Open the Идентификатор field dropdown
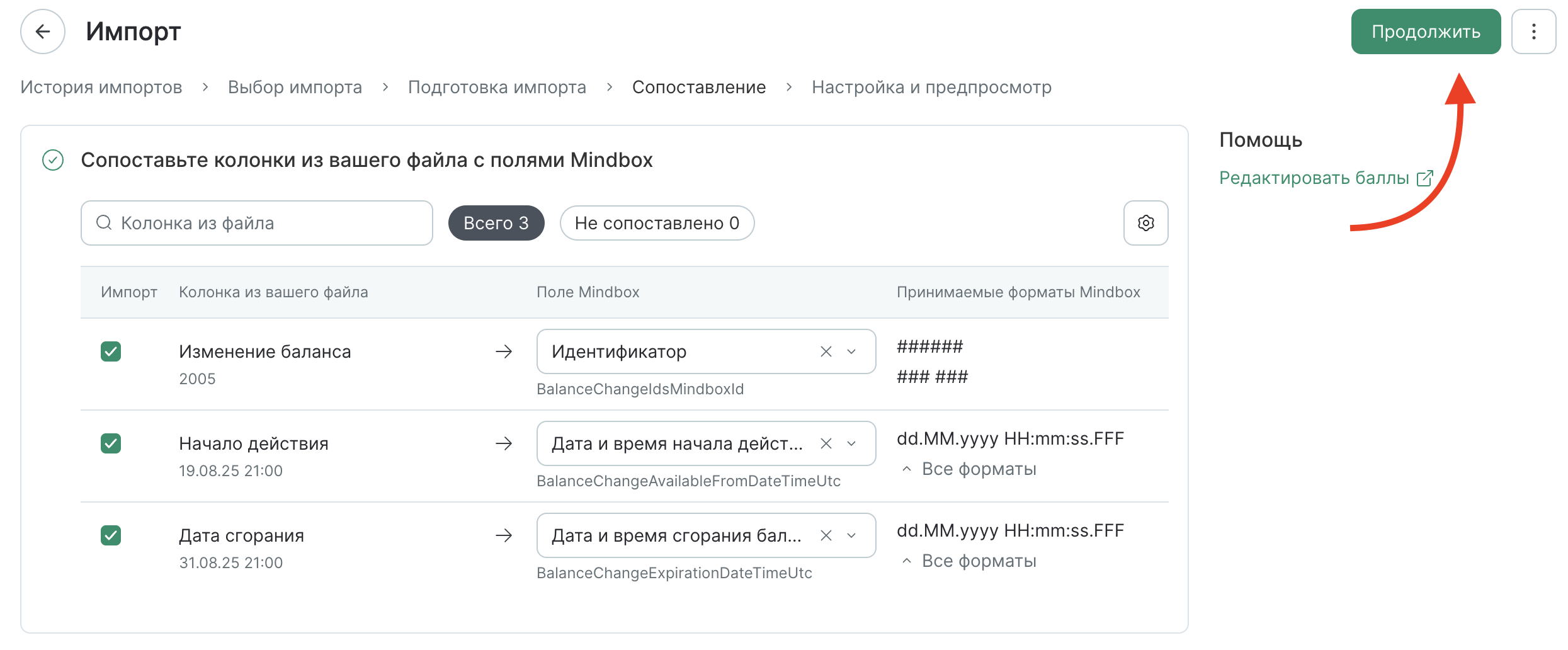The image size is (1568, 650). [851, 351]
